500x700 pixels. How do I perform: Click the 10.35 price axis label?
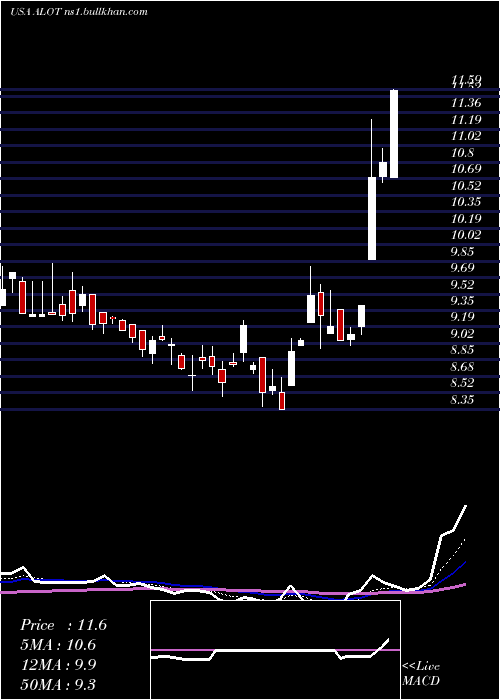pyautogui.click(x=466, y=202)
